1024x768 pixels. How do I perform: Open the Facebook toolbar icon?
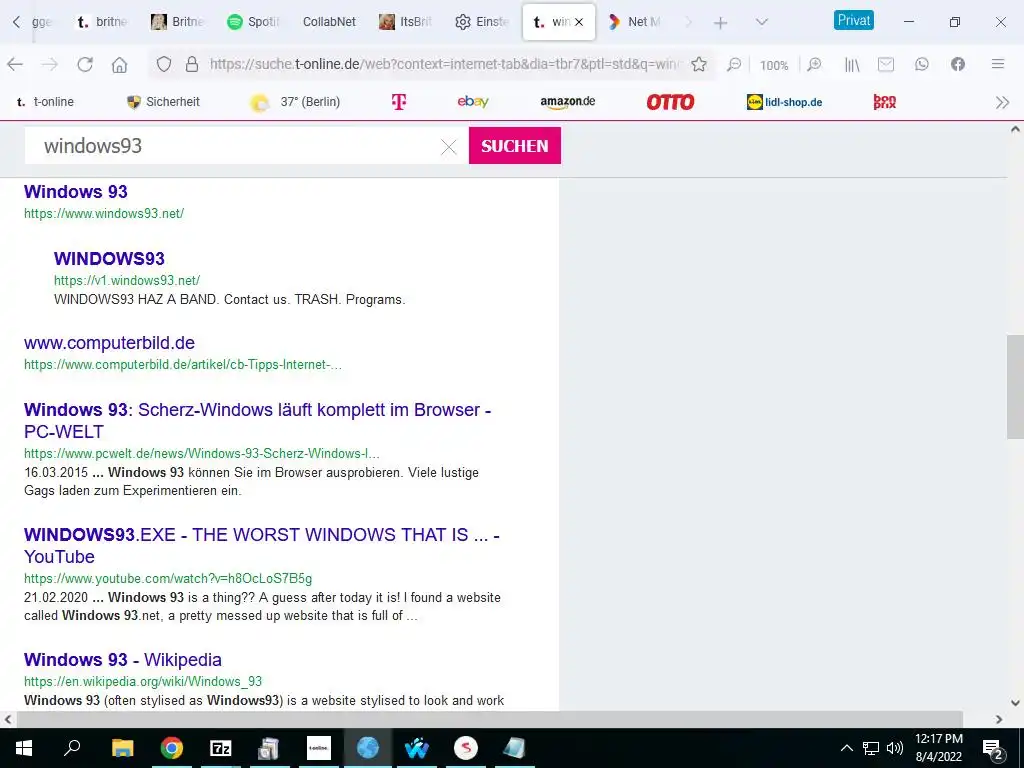point(957,64)
